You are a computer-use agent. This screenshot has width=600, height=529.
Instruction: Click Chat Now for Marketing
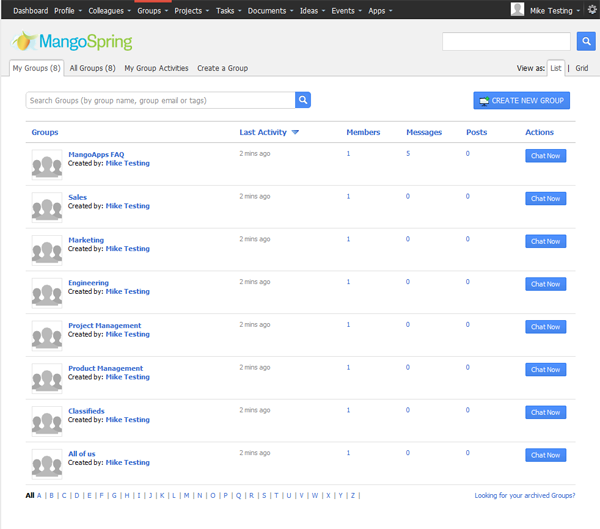pos(545,242)
